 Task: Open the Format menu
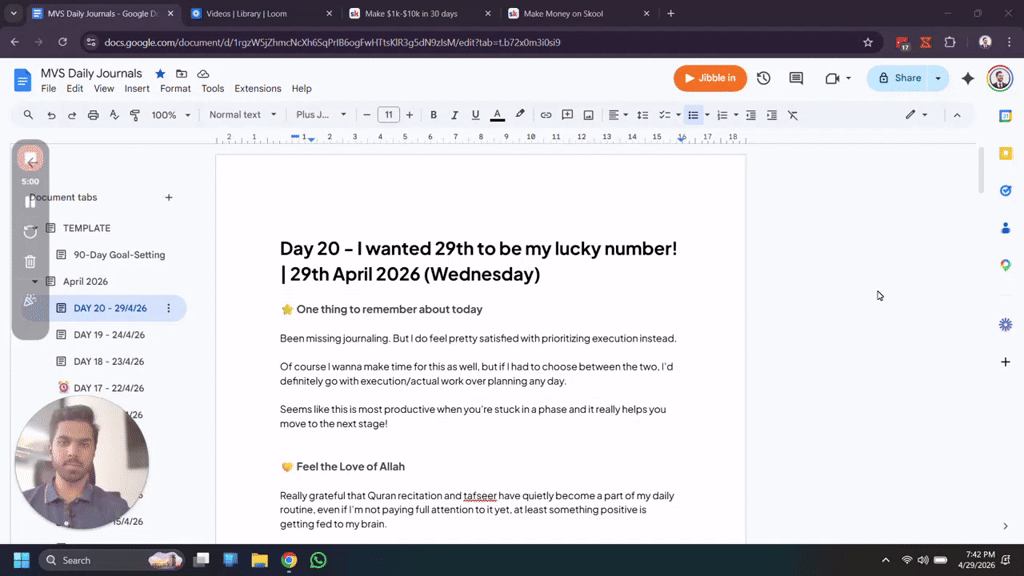175,89
